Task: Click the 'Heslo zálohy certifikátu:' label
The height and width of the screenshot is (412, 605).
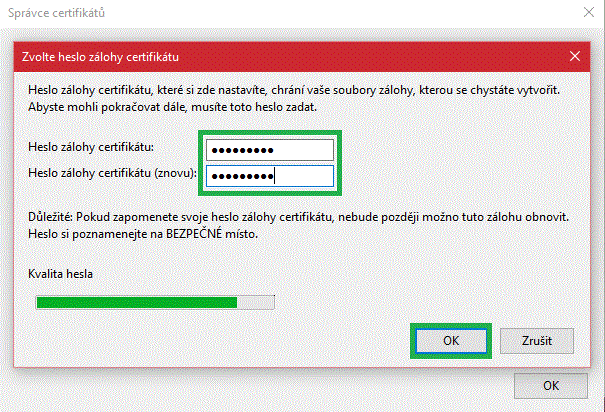Action: point(91,148)
